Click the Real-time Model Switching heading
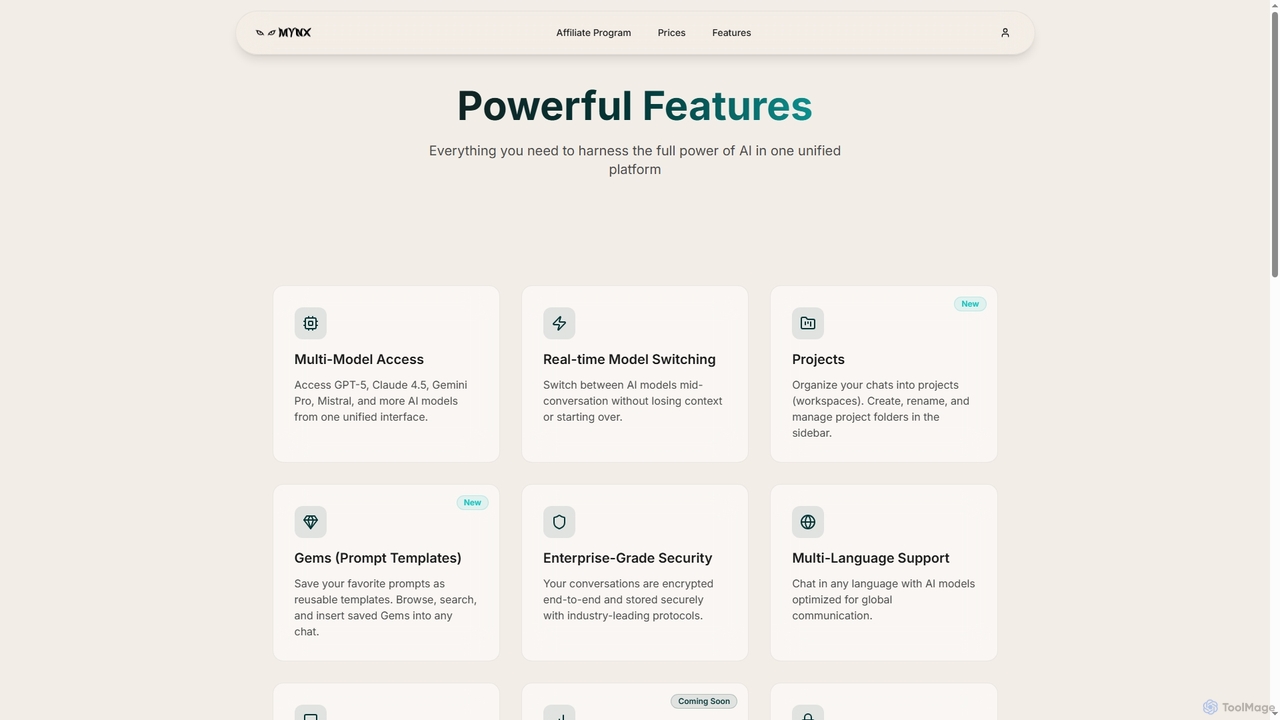This screenshot has width=1280, height=720. click(x=629, y=359)
